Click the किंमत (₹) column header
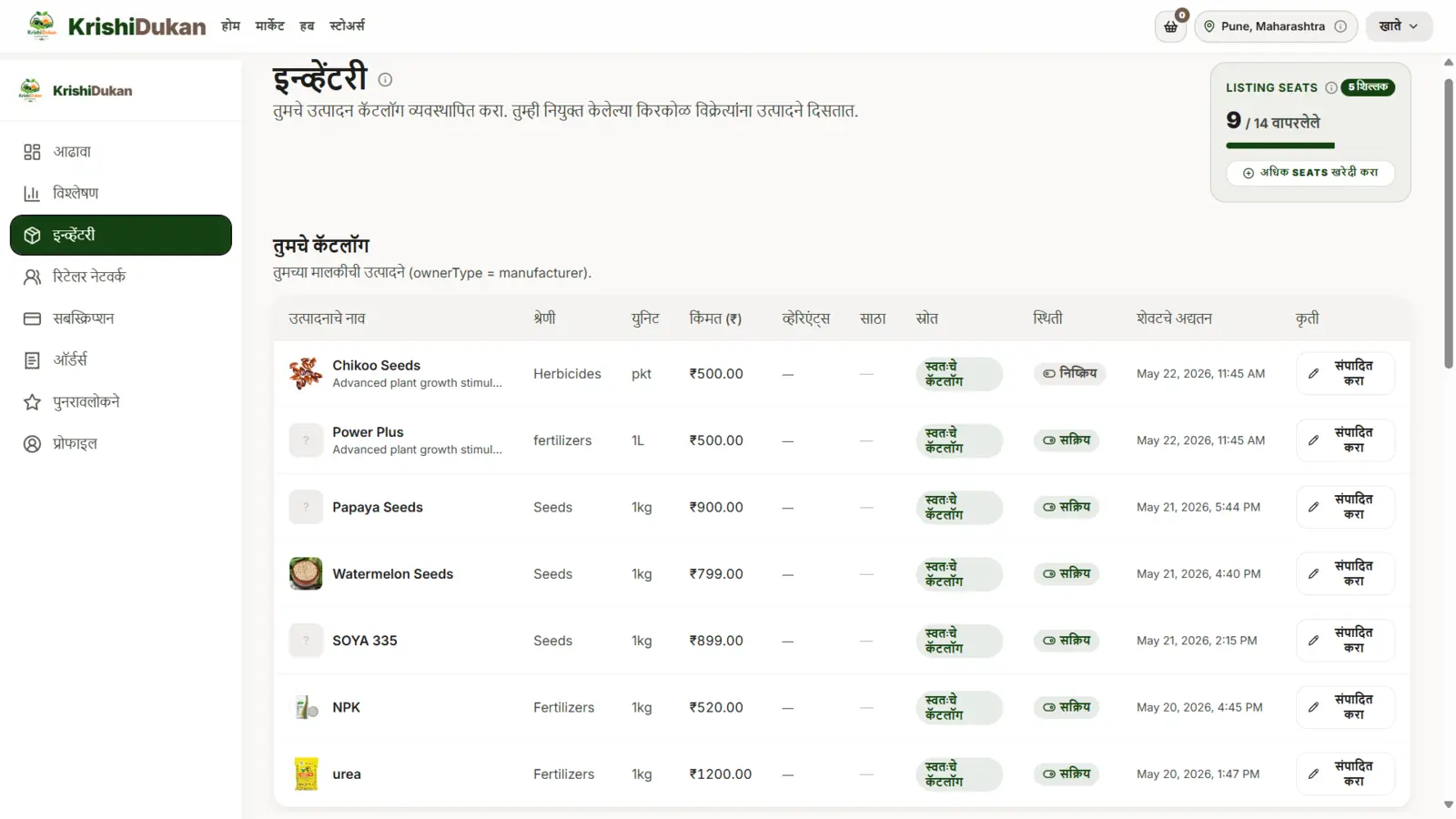Viewport: 1456px width, 819px height. point(715,318)
